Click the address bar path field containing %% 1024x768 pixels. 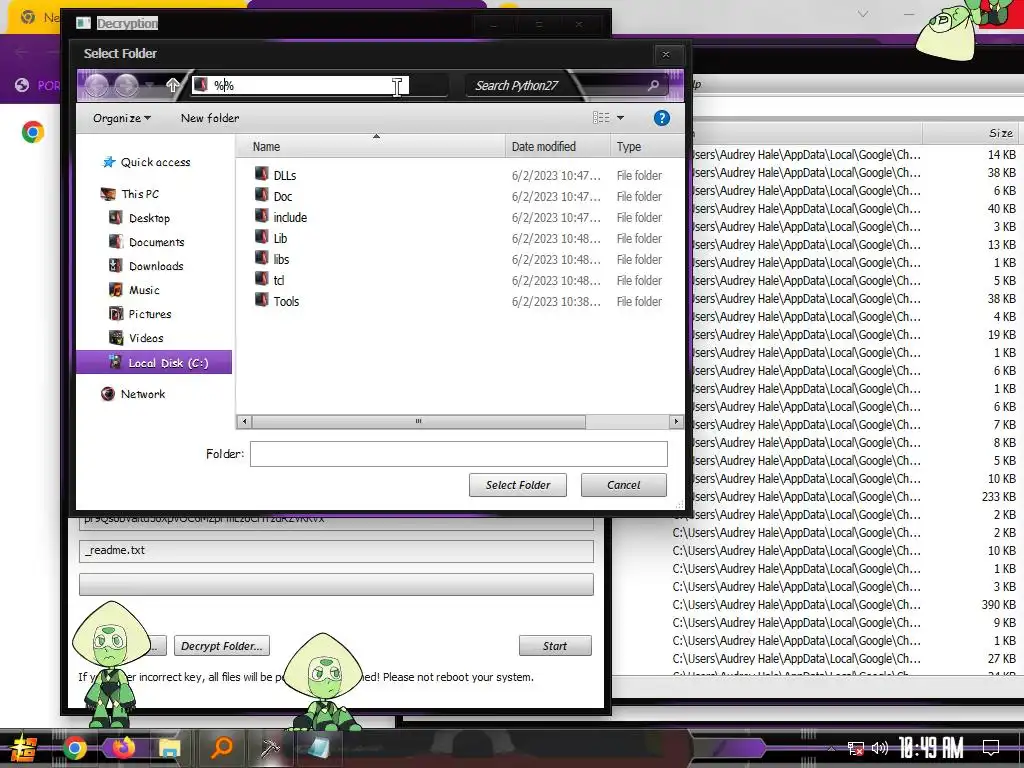pos(300,86)
